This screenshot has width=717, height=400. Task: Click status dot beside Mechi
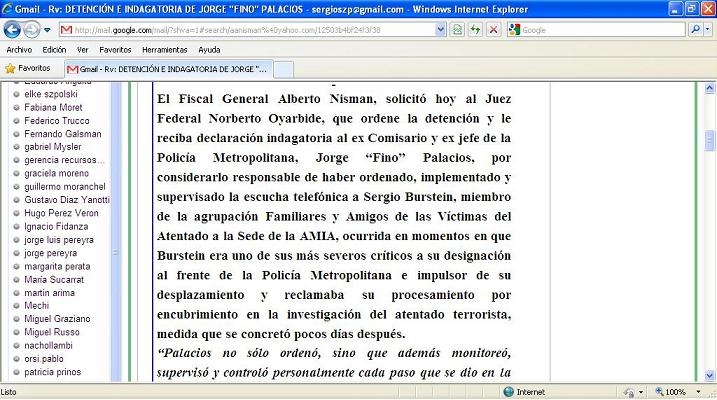pyautogui.click(x=16, y=306)
